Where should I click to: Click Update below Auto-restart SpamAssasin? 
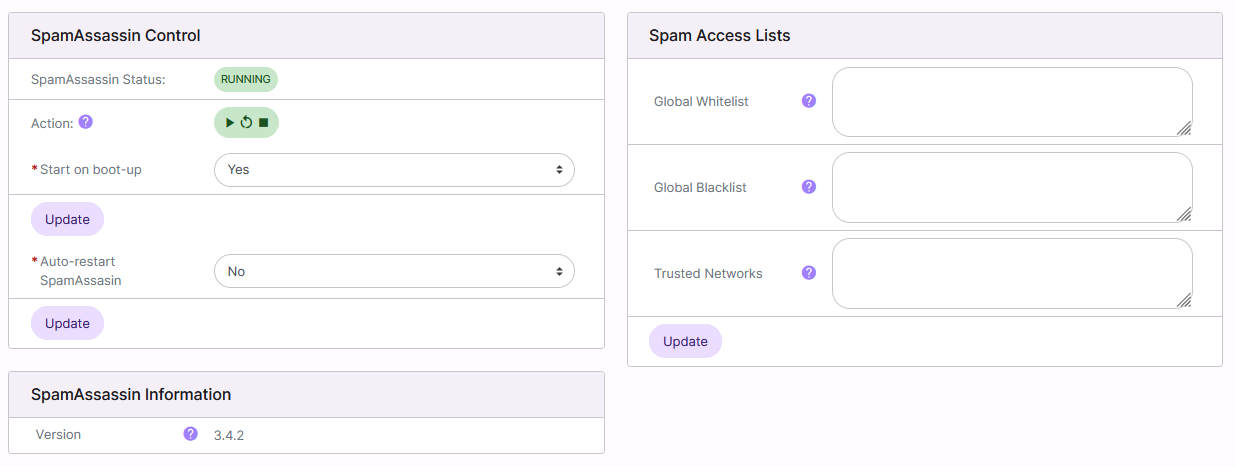tap(67, 323)
